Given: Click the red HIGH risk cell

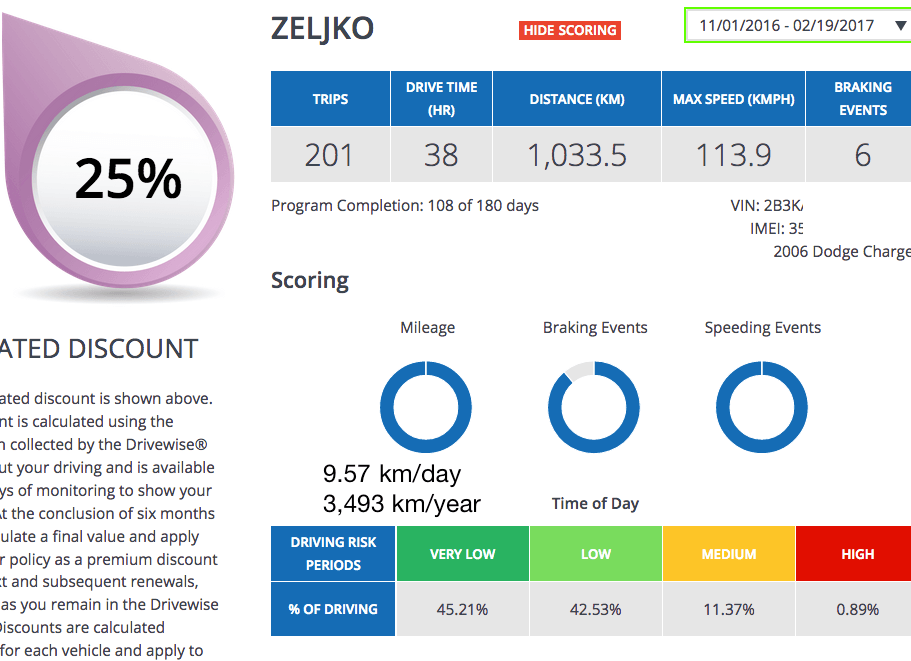Looking at the screenshot, I should click(857, 554).
